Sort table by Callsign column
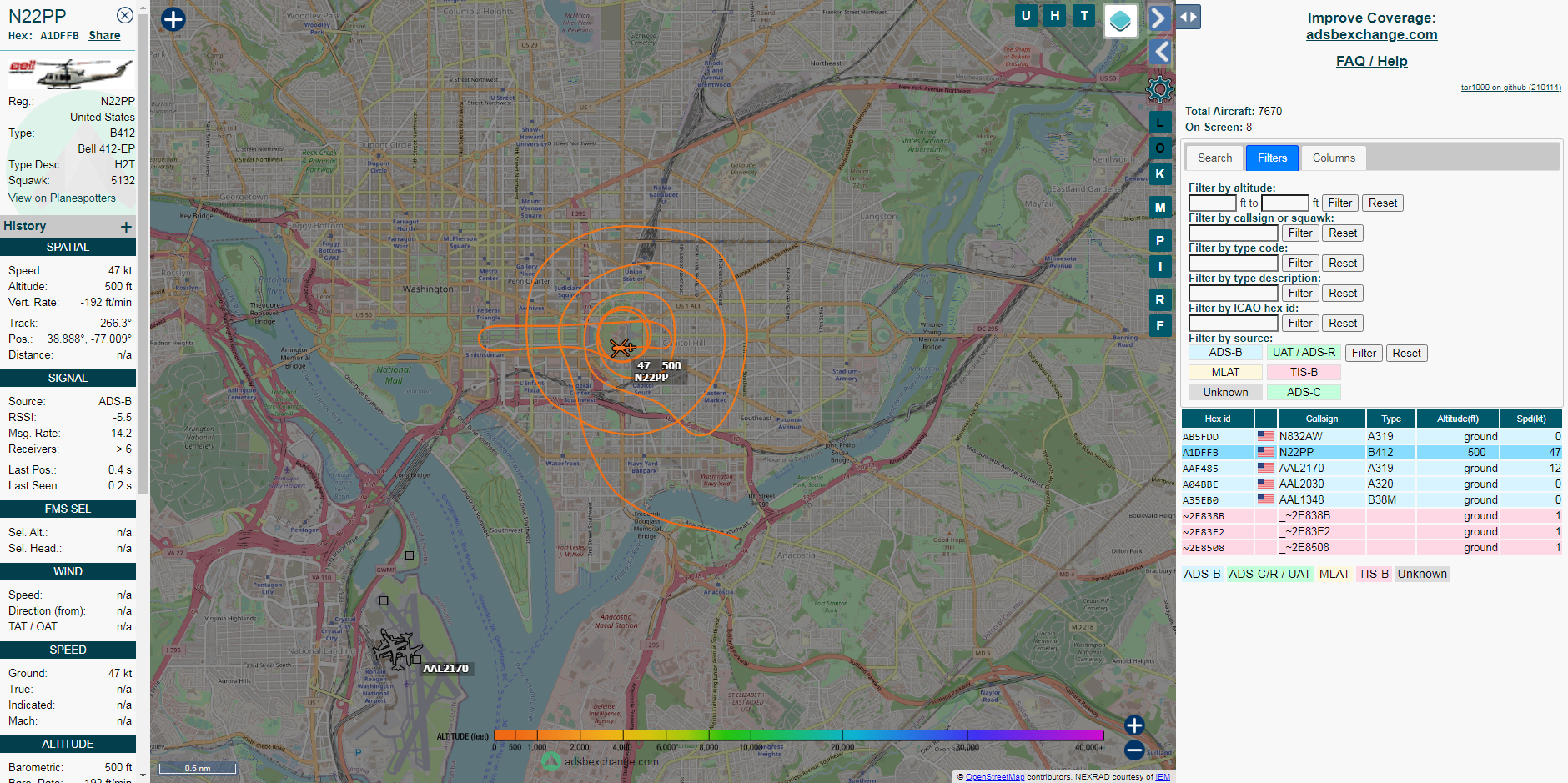 point(1321,419)
